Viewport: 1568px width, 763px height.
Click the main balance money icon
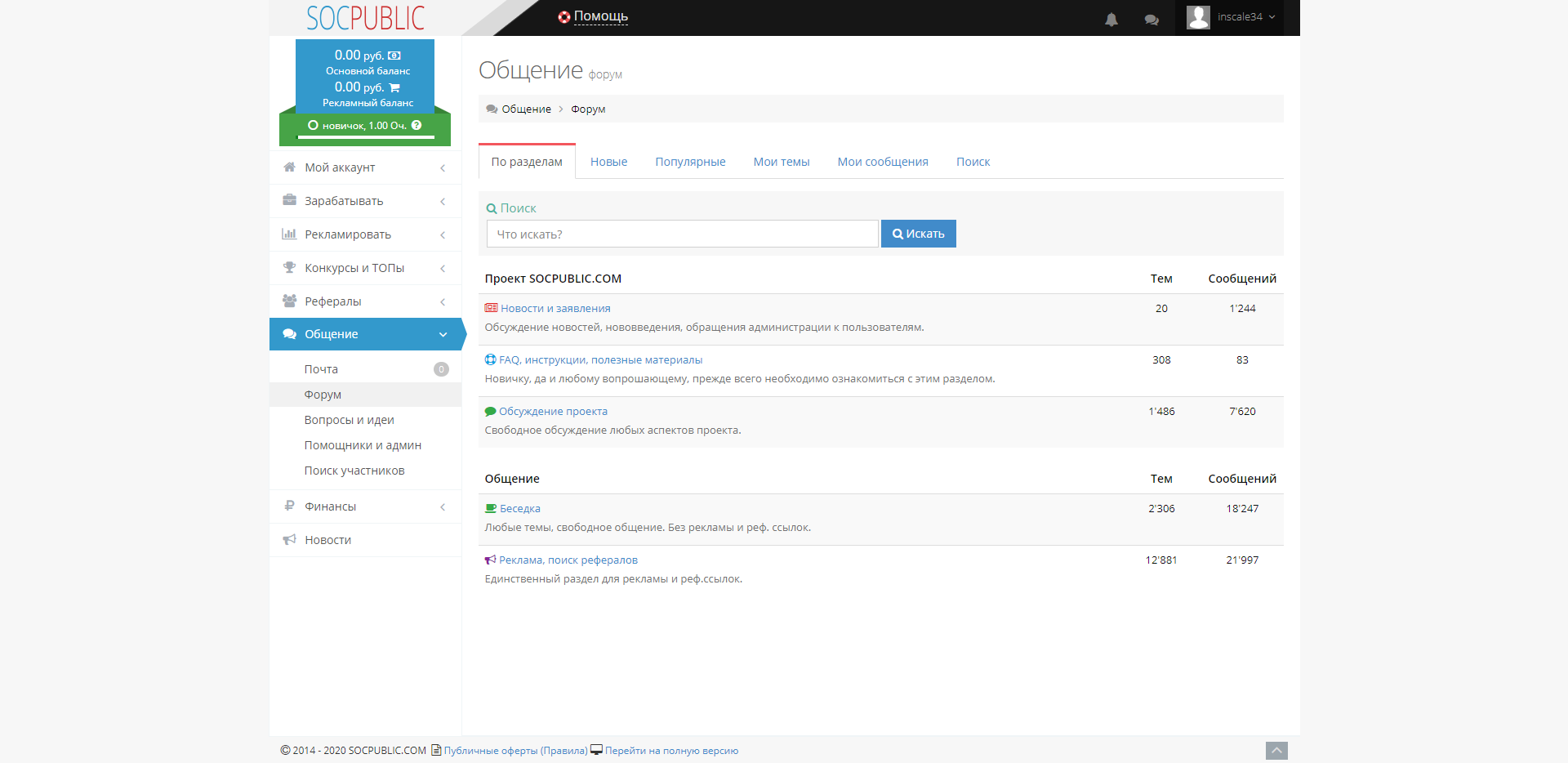point(394,56)
